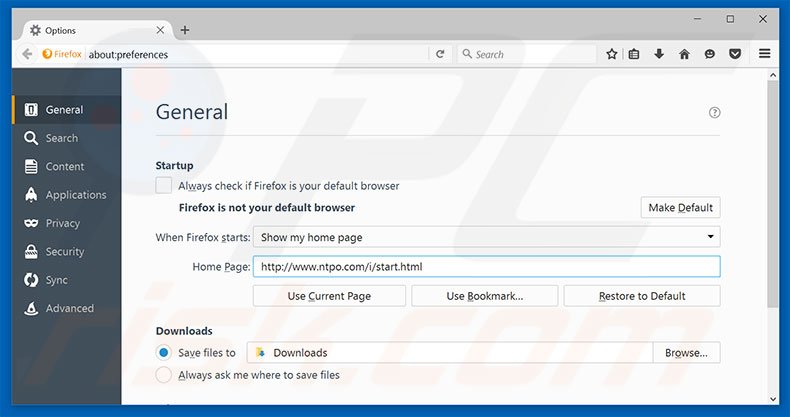Viewport: 790px width, 417px height.
Task: Click the Home Page URL field
Action: tap(487, 266)
